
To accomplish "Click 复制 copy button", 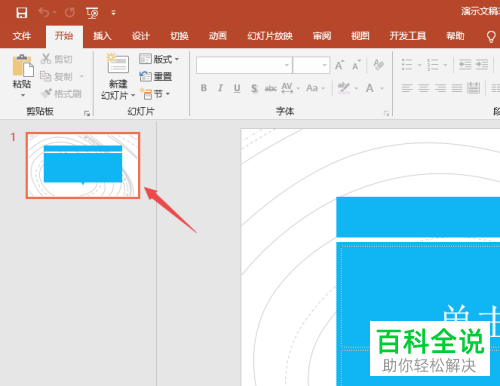I will click(x=56, y=76).
